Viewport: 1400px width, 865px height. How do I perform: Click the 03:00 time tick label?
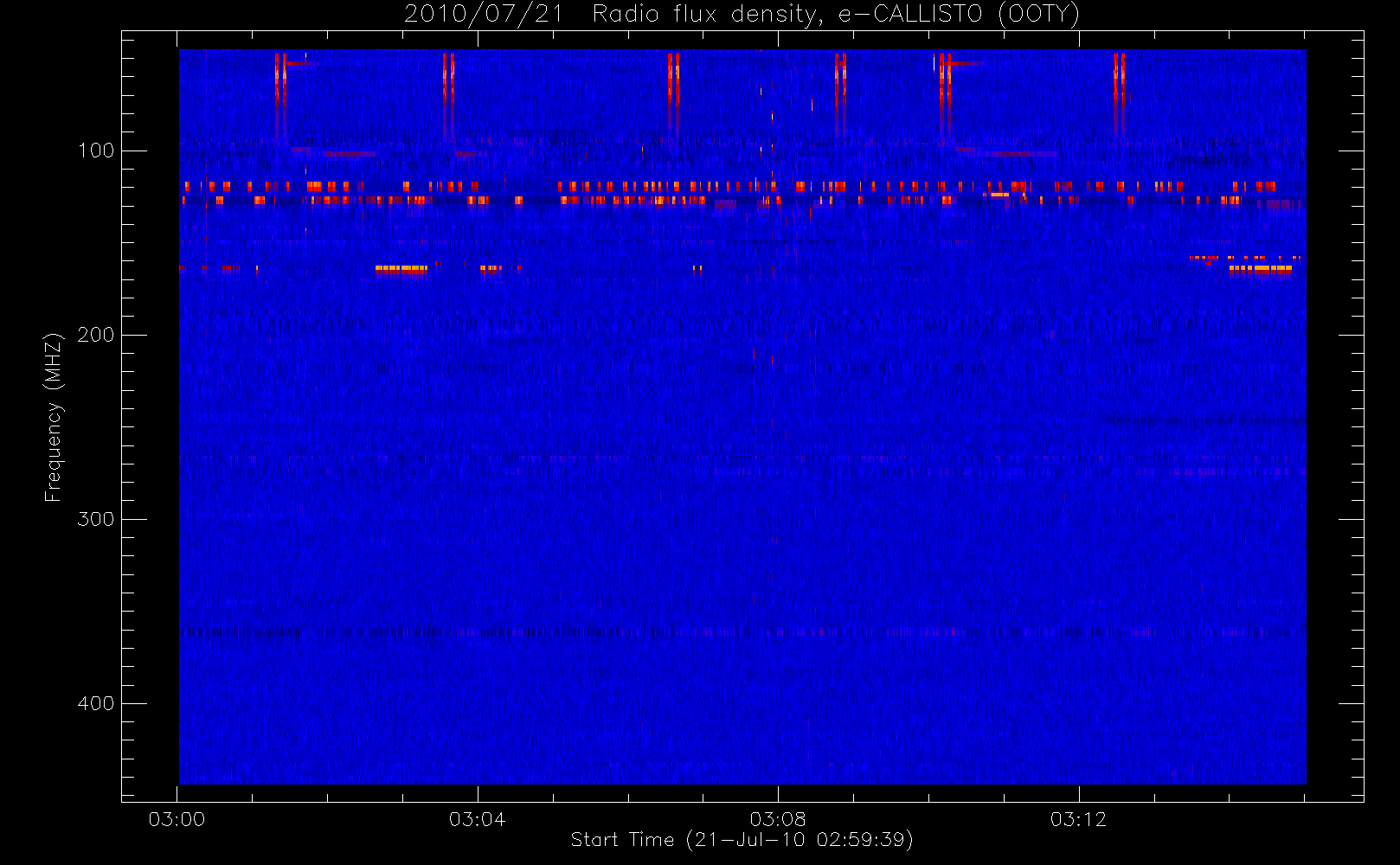tap(177, 819)
